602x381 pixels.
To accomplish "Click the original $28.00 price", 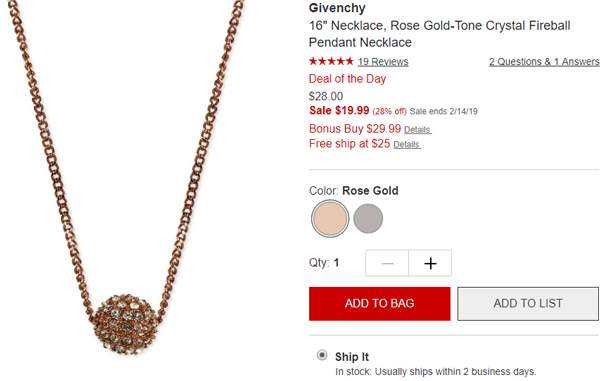I will (326, 96).
